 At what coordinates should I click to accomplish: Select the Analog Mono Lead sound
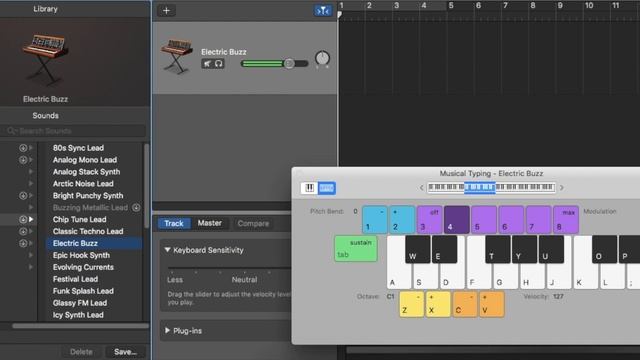pos(85,160)
